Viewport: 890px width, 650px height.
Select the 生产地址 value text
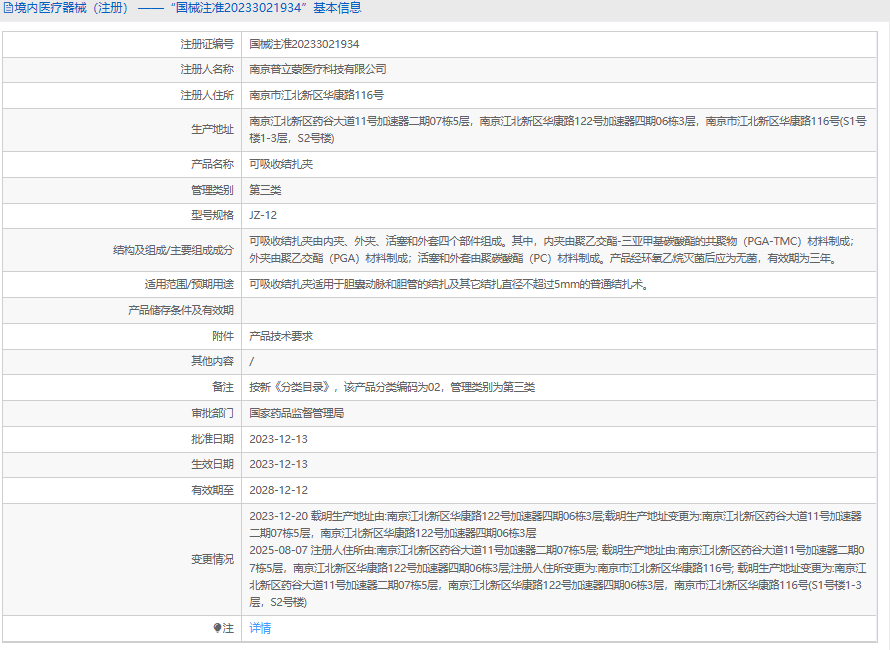point(558,129)
